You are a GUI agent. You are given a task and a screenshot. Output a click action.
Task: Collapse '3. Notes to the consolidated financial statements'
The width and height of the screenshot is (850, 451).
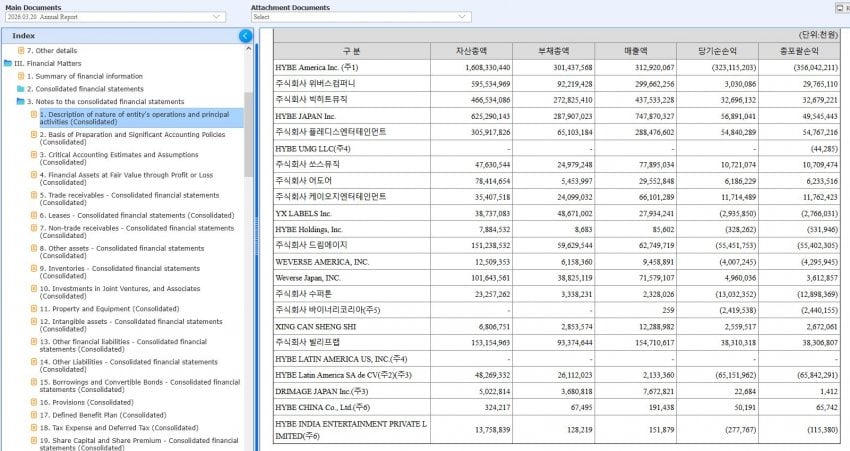pyautogui.click(x=106, y=101)
